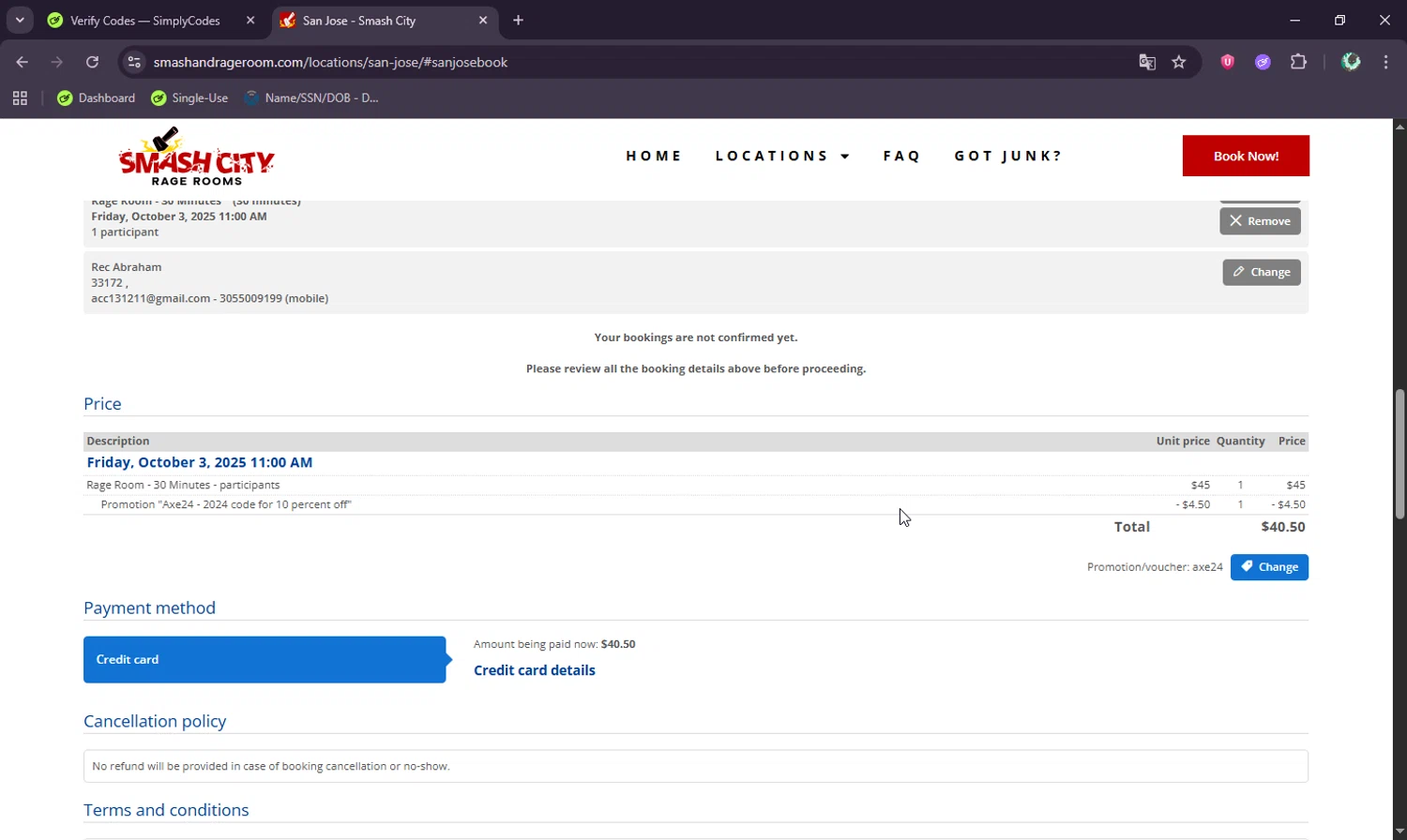Click the Quantity column header
This screenshot has width=1407, height=840.
click(x=1240, y=441)
